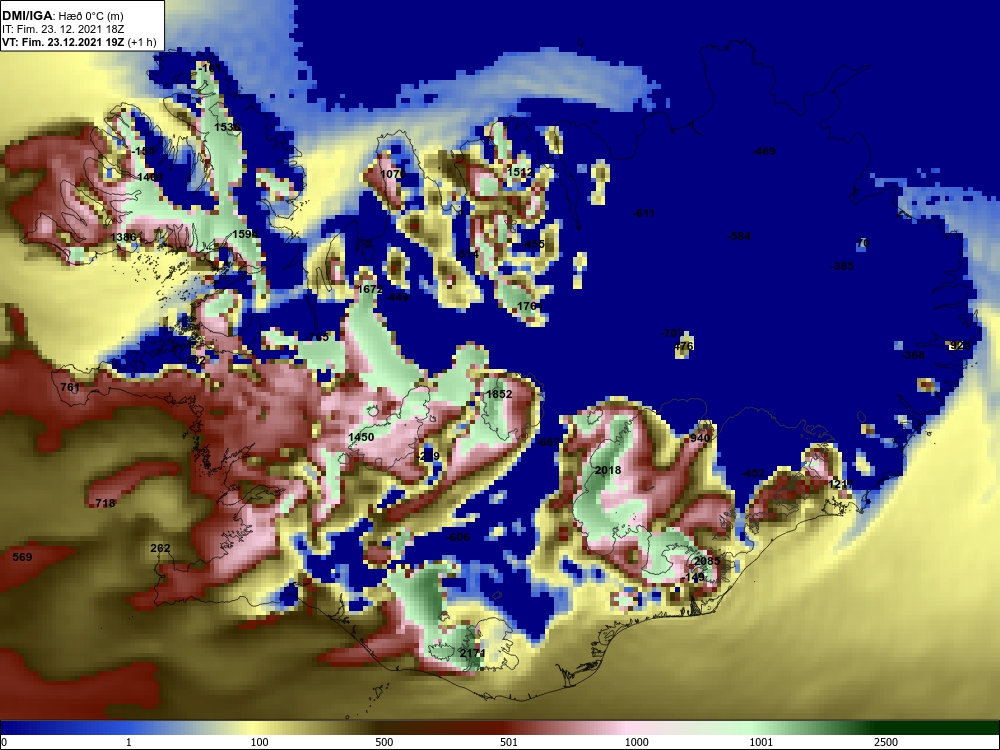The width and height of the screenshot is (1000, 750).
Task: Click the valid time line "VT: Fim. 23.12.2021 19Z"
Action: pos(64,43)
